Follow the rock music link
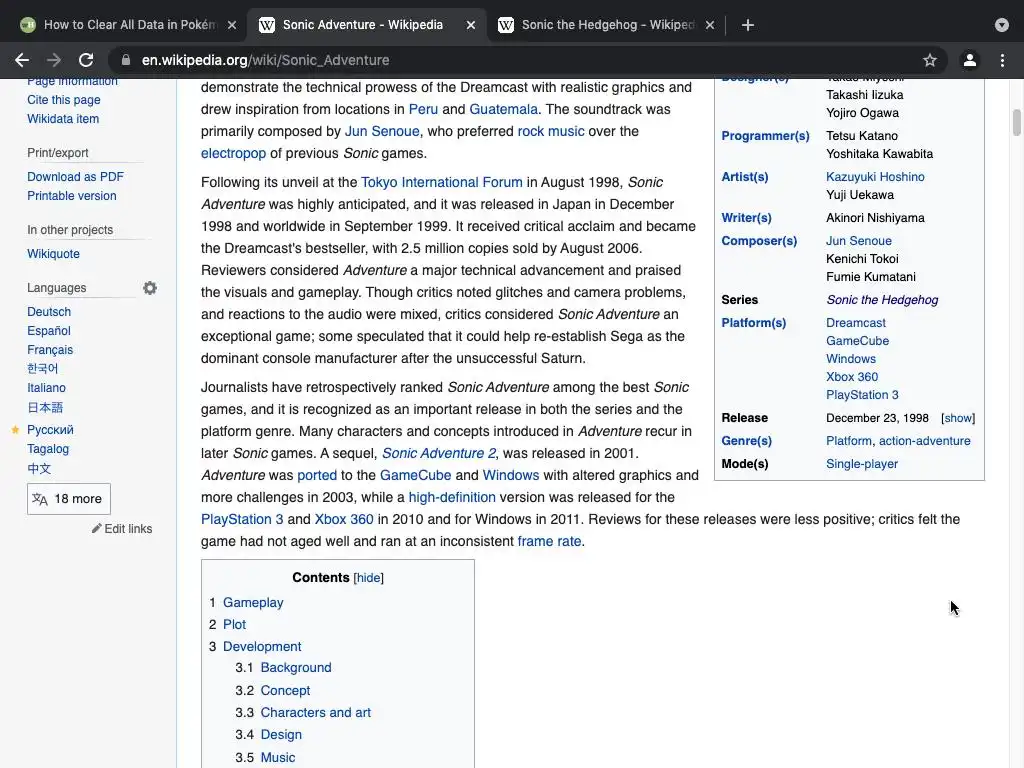Image resolution: width=1024 pixels, height=768 pixels. (551, 131)
